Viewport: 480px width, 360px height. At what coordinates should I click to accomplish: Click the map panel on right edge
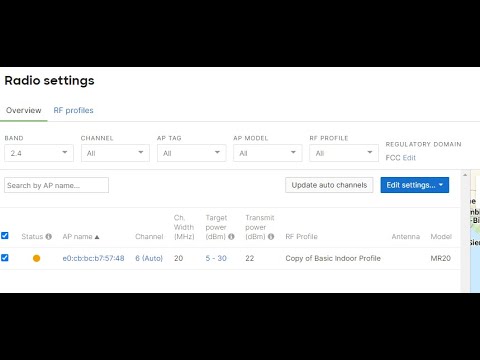475,231
